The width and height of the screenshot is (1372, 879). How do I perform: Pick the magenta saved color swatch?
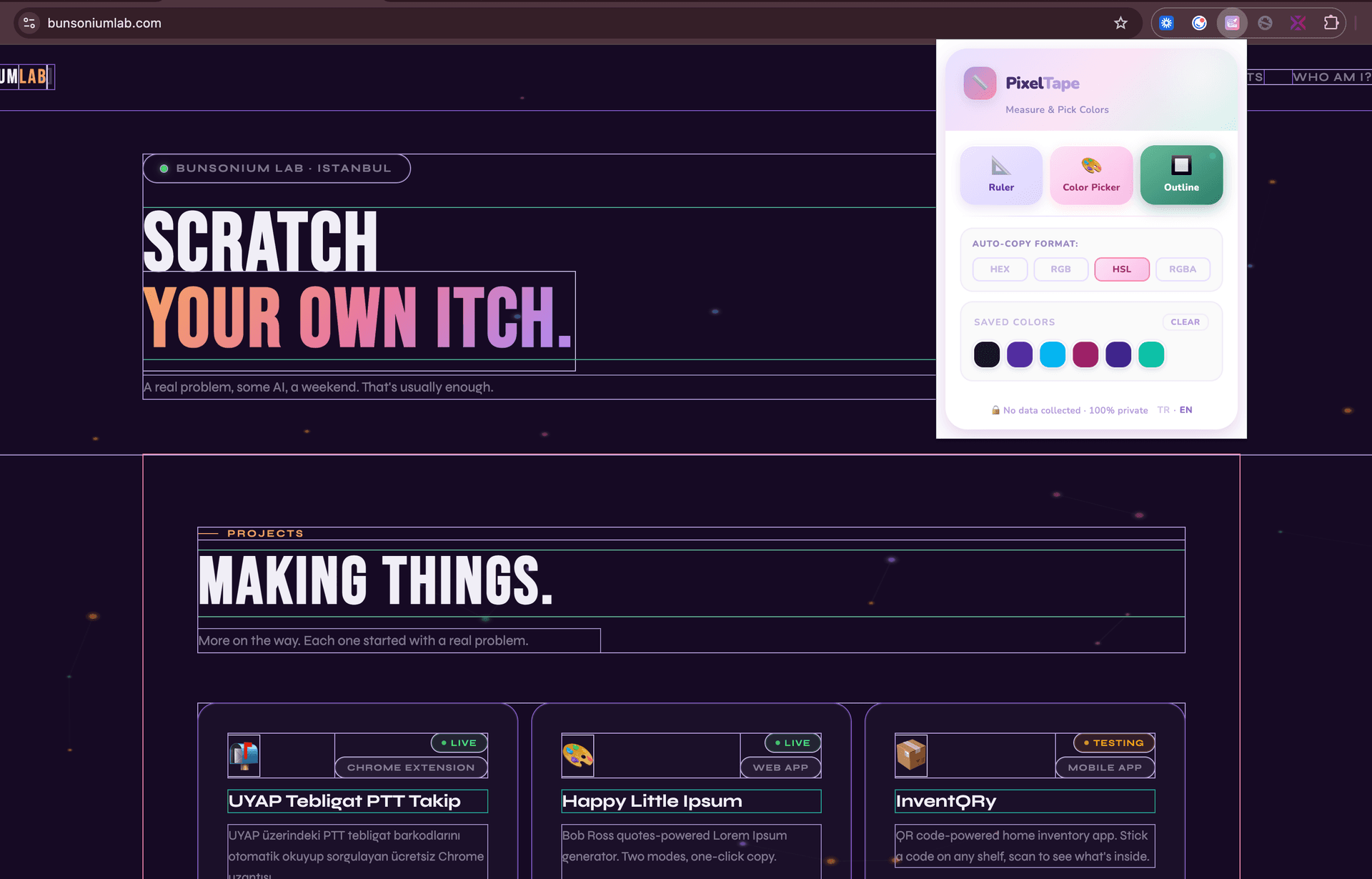1085,354
